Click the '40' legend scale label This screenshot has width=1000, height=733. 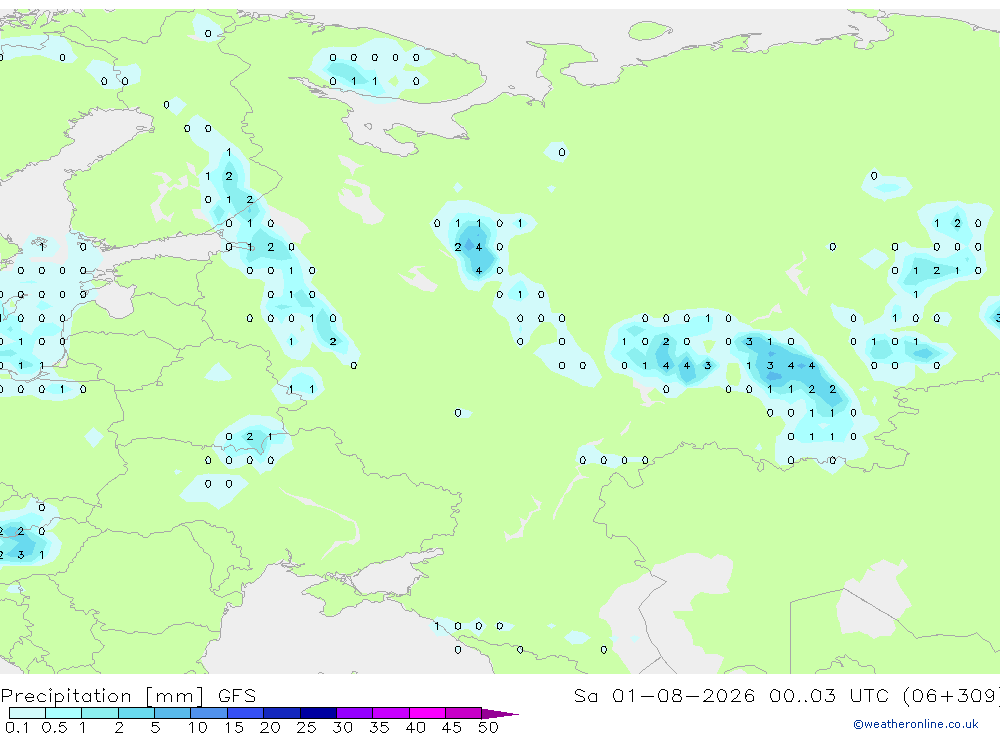click(x=415, y=727)
